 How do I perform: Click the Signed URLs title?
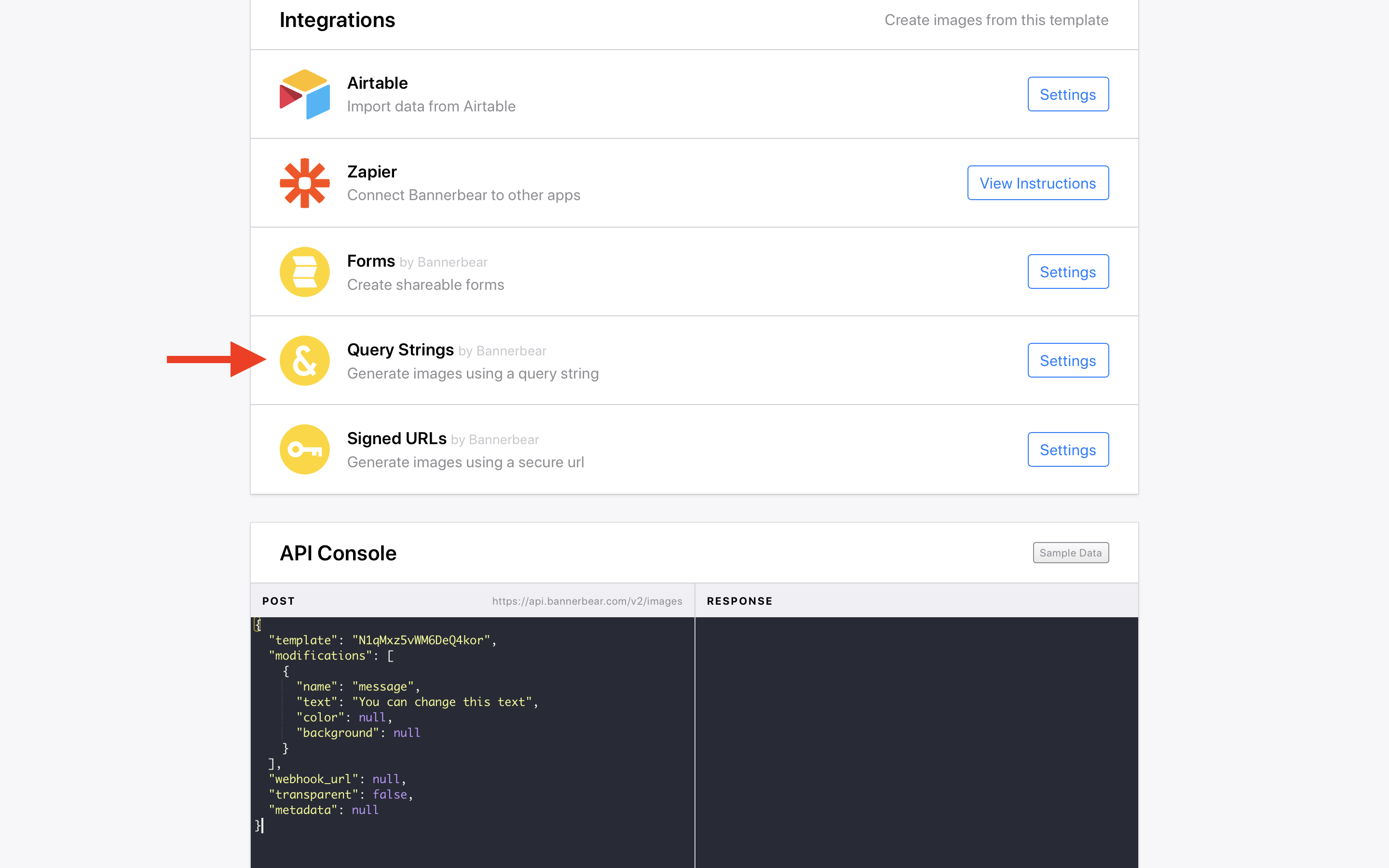(396, 439)
